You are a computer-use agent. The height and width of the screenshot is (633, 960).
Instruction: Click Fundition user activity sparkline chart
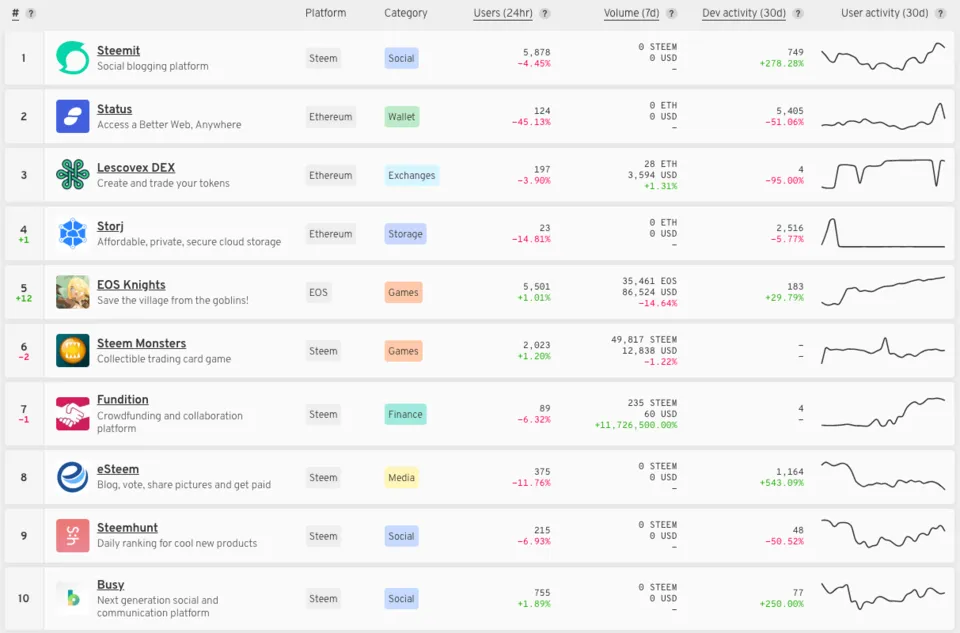(x=883, y=413)
